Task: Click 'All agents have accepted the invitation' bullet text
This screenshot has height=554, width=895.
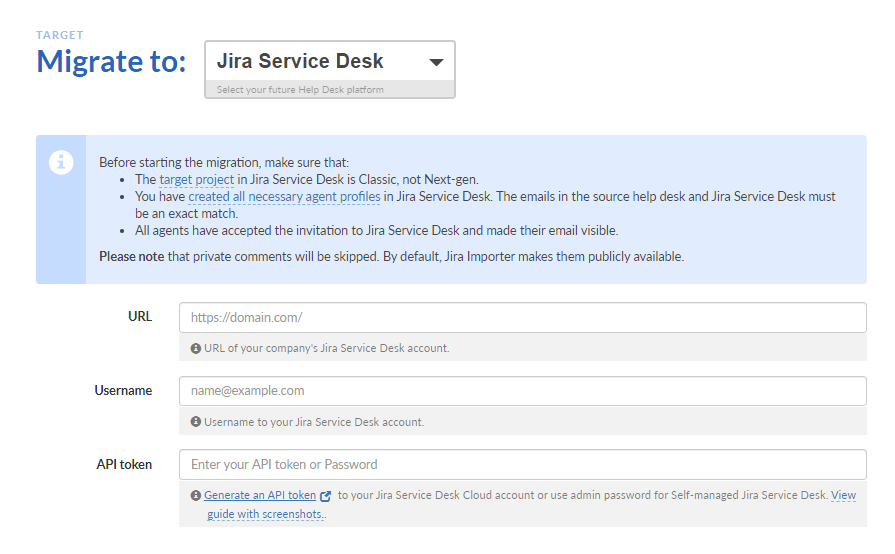Action: [x=377, y=231]
